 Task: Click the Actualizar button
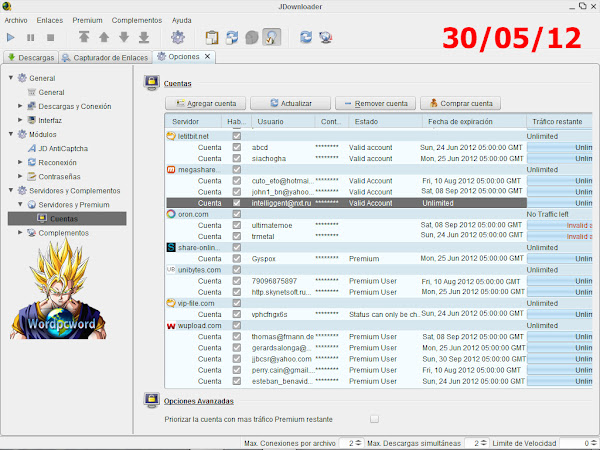[290, 103]
